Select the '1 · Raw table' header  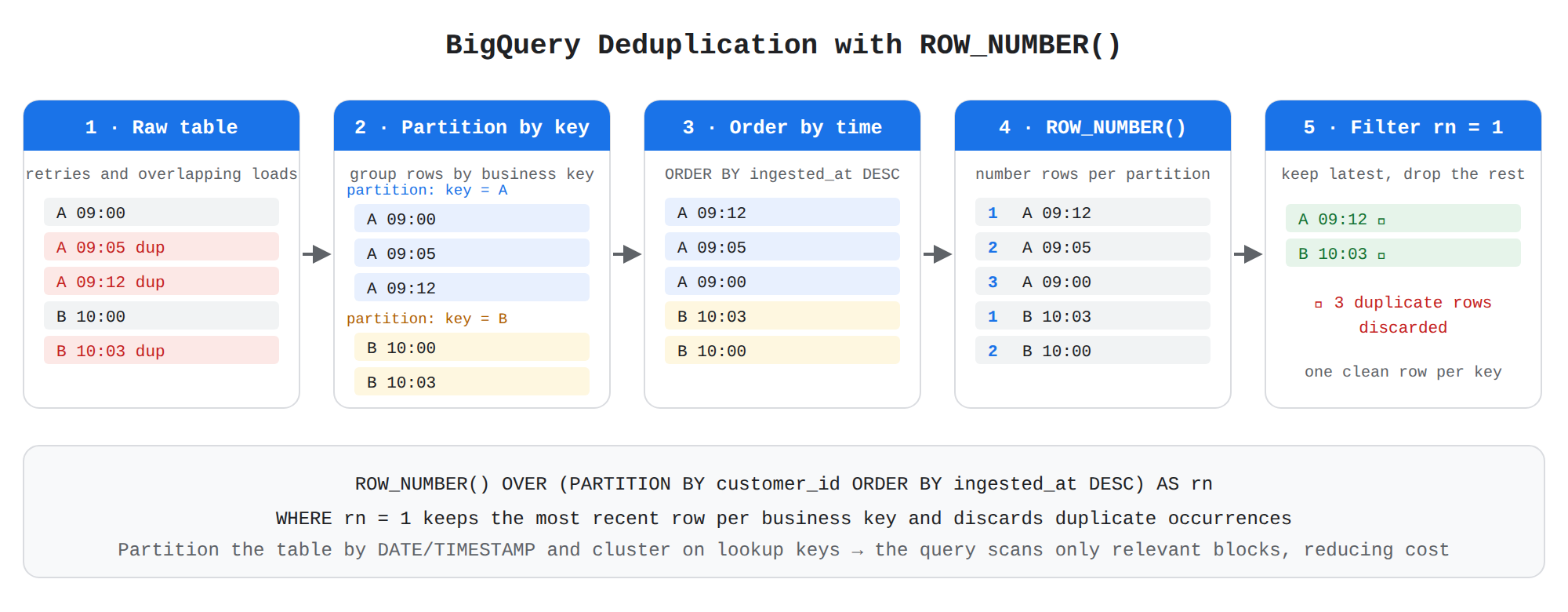[x=162, y=126]
